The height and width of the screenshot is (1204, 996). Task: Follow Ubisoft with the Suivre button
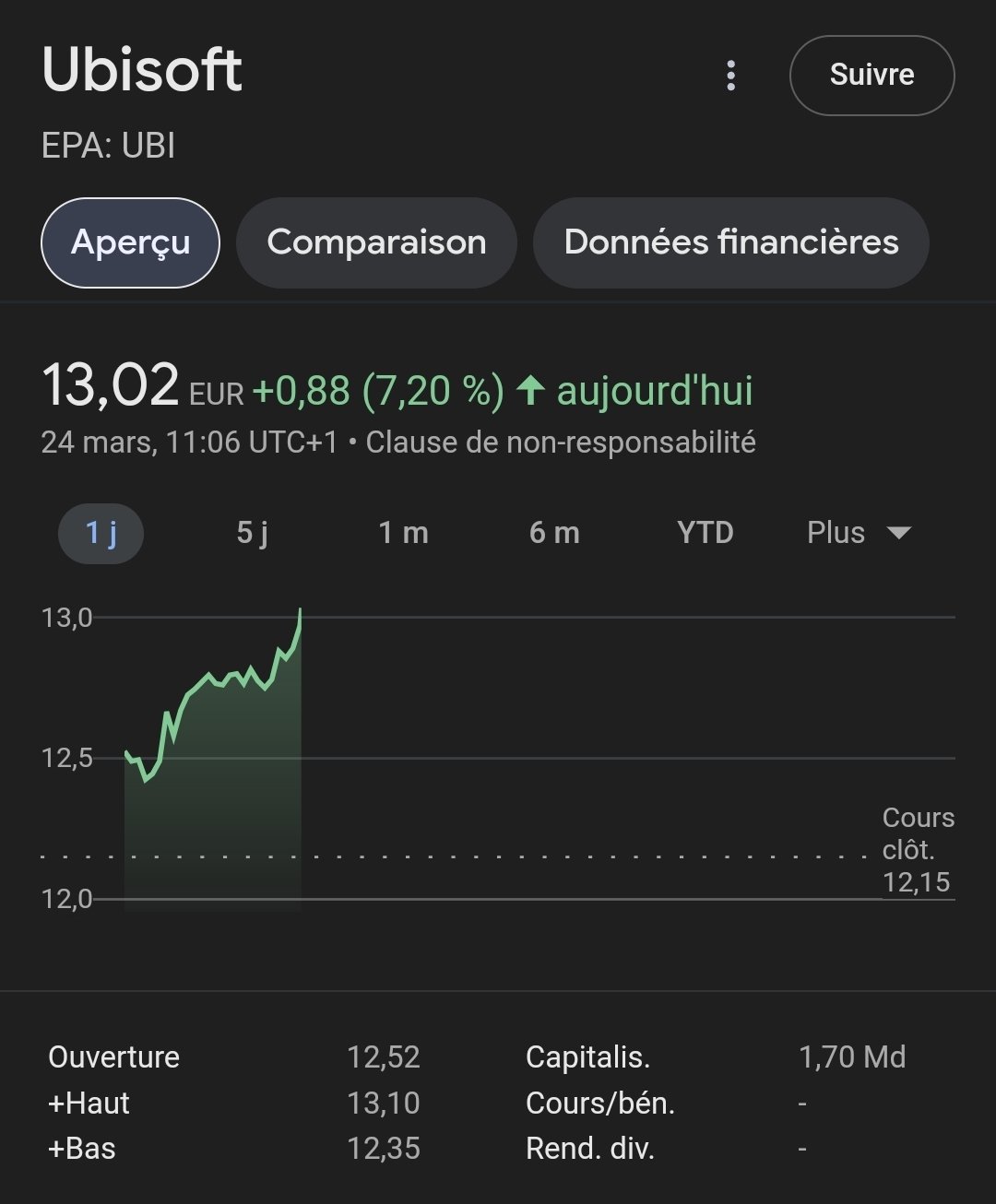pyautogui.click(x=871, y=75)
